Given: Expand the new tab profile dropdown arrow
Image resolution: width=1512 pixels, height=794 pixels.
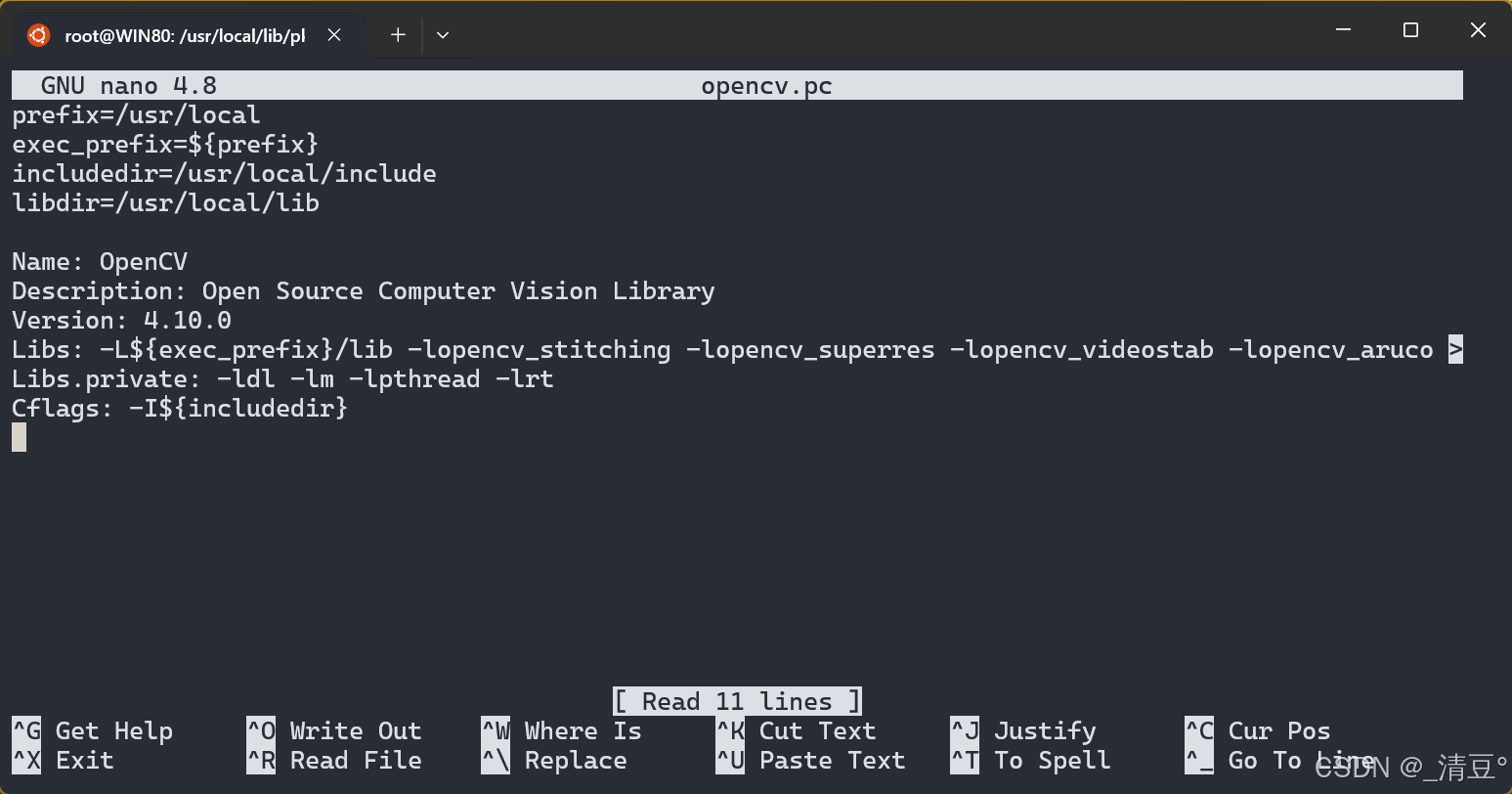Looking at the screenshot, I should point(443,35).
